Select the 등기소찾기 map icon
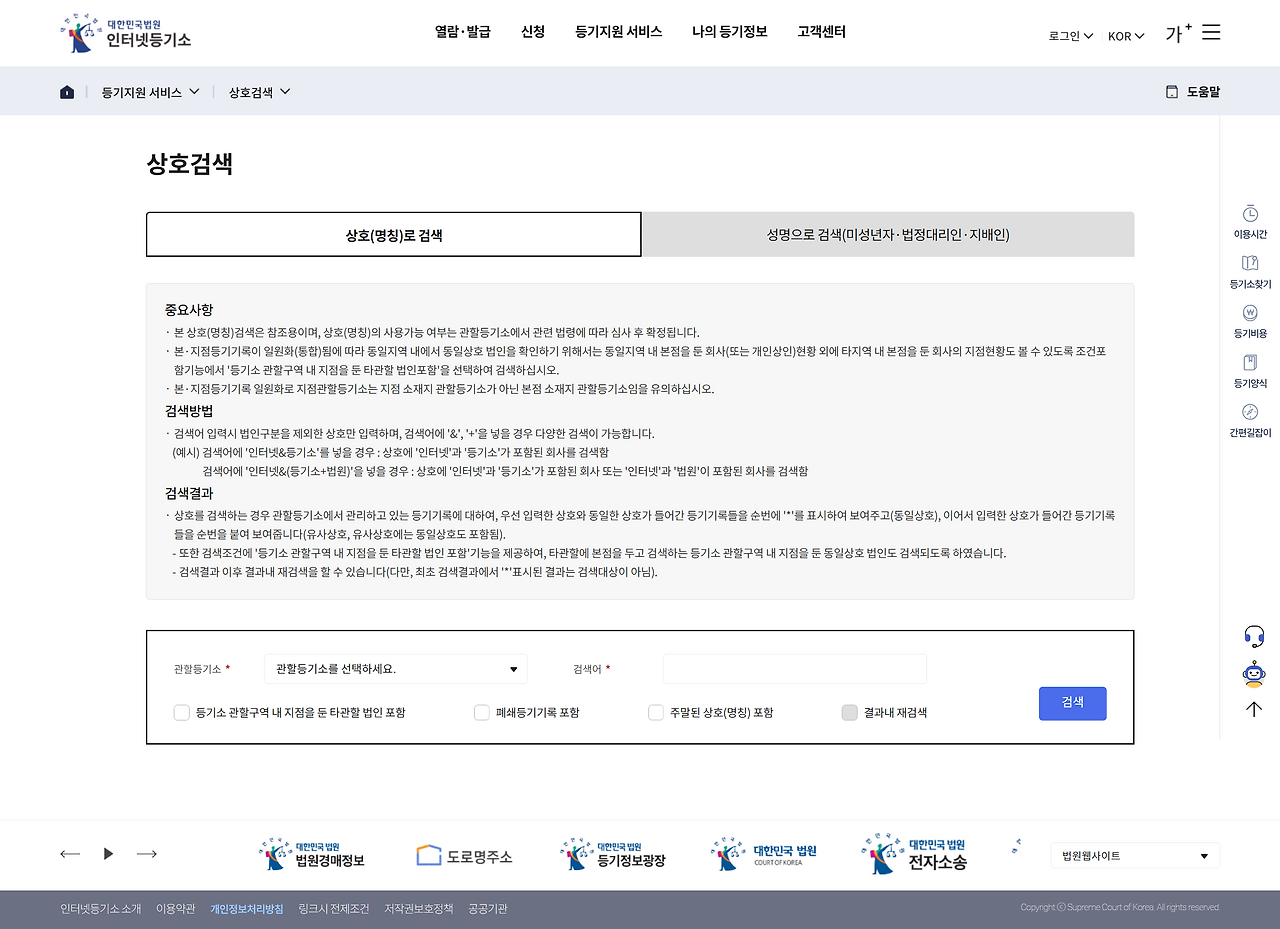Viewport: 1280px width, 929px height. pyautogui.click(x=1251, y=268)
